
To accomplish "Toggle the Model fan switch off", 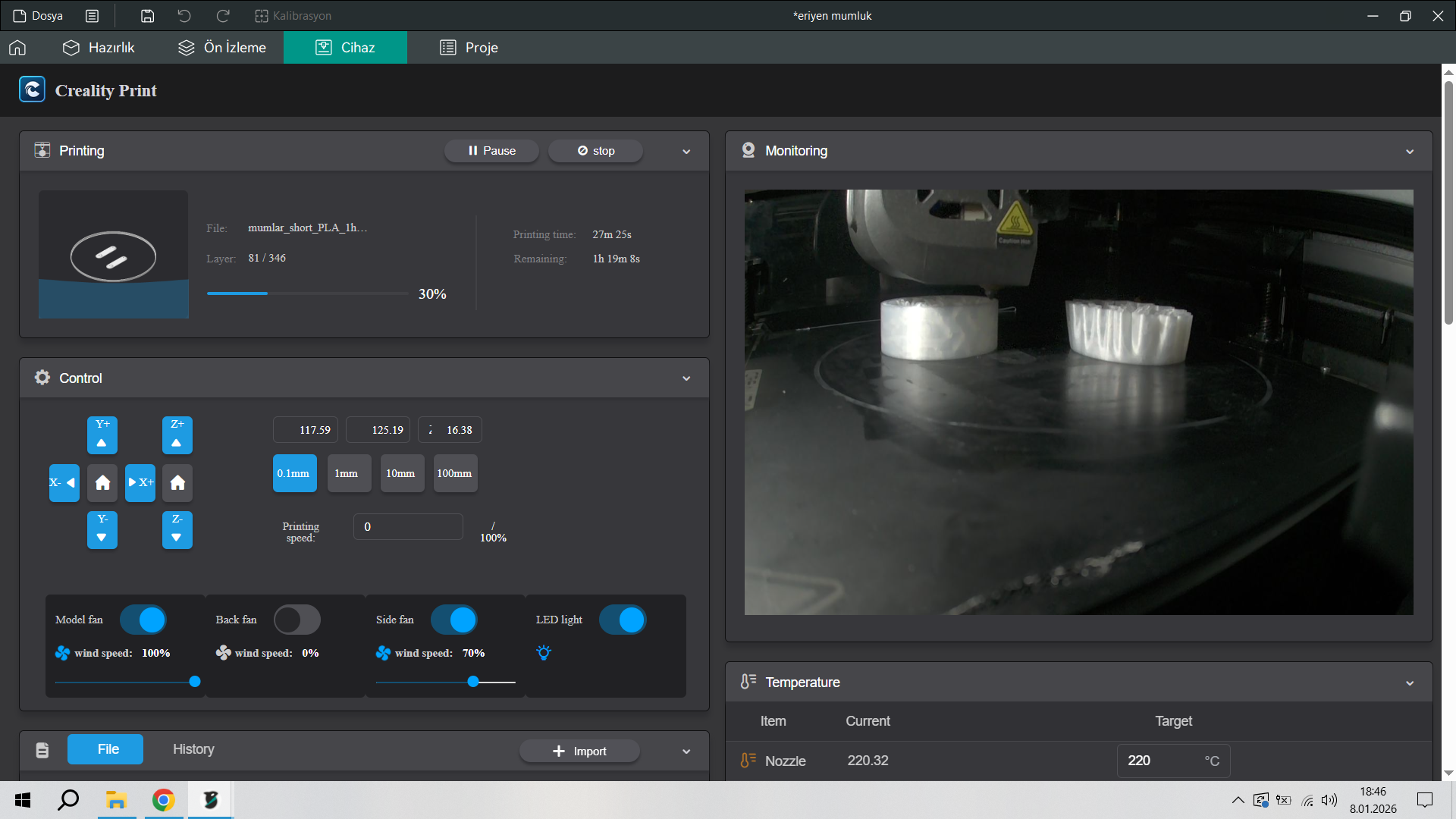I will pyautogui.click(x=143, y=620).
